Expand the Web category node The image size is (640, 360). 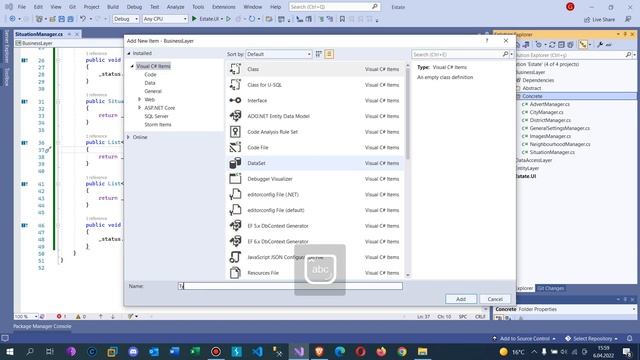[x=140, y=99]
